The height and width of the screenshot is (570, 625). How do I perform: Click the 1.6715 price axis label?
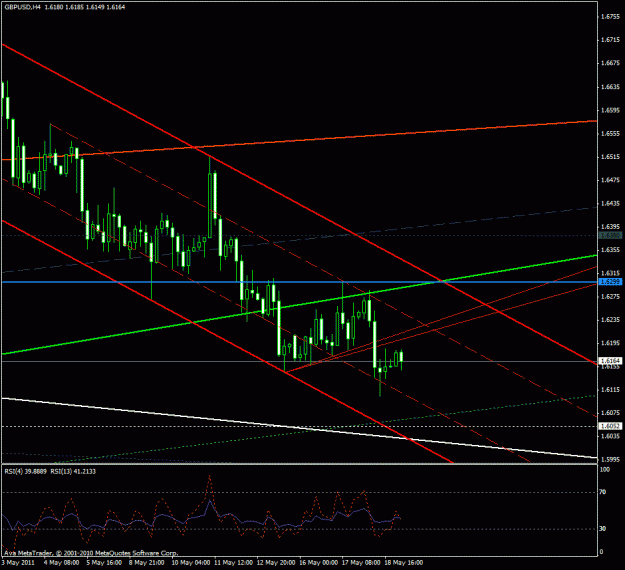coord(610,40)
